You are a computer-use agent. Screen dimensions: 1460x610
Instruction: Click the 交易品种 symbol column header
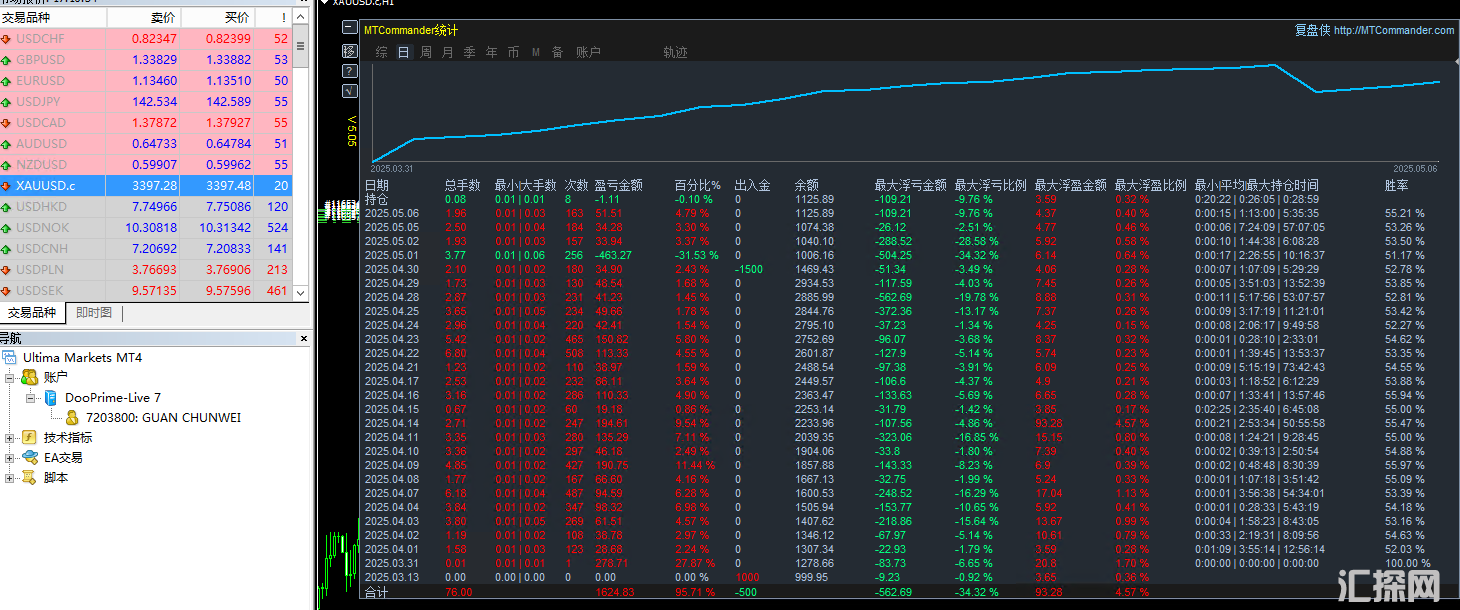[x=53, y=18]
